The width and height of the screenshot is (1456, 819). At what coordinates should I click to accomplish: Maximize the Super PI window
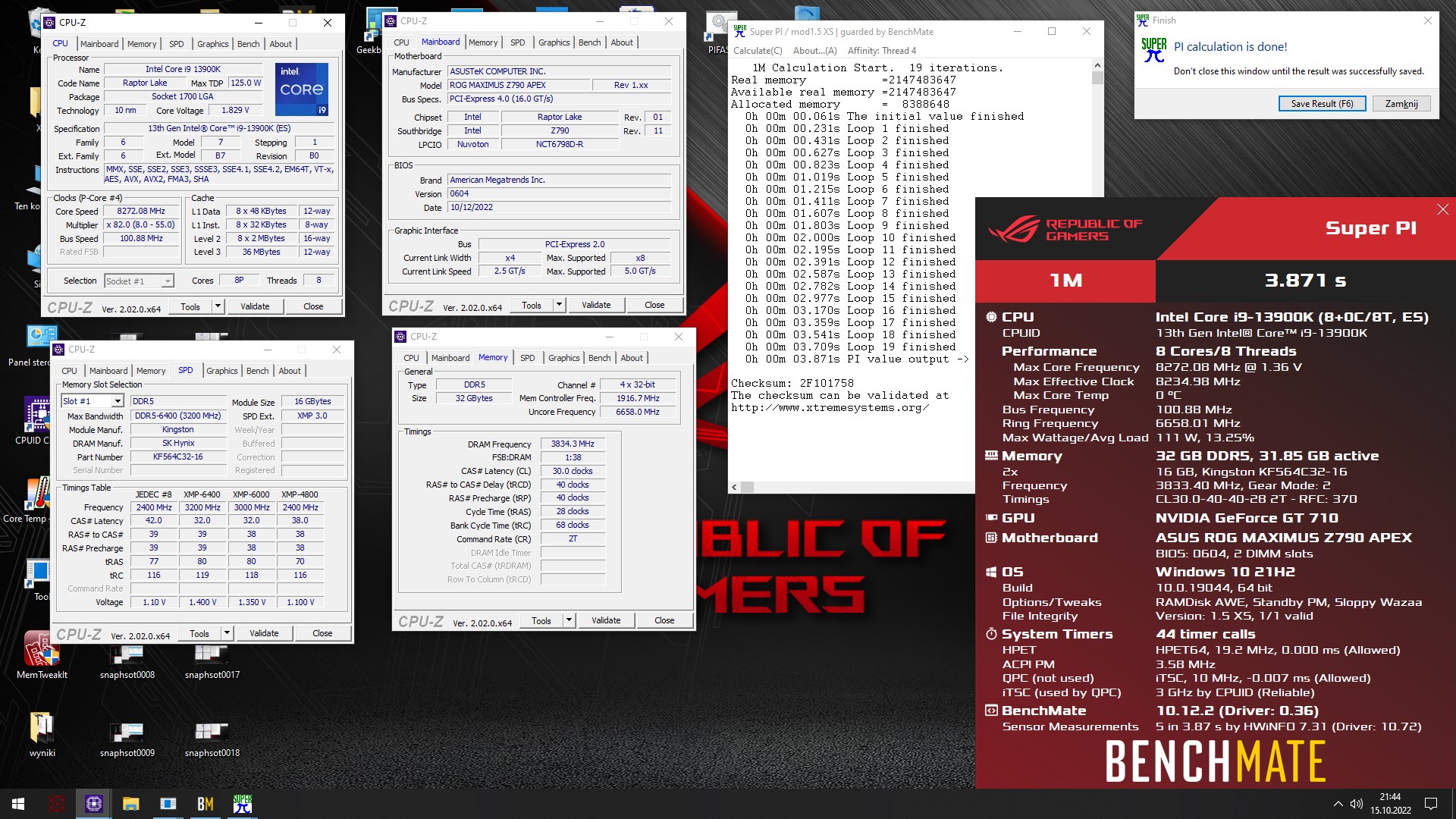tap(1051, 31)
